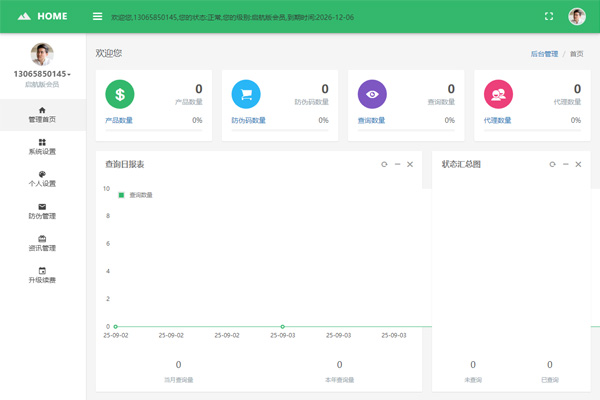Open the 代理数量 link
Viewport: 600px width, 400px height.
(x=497, y=120)
